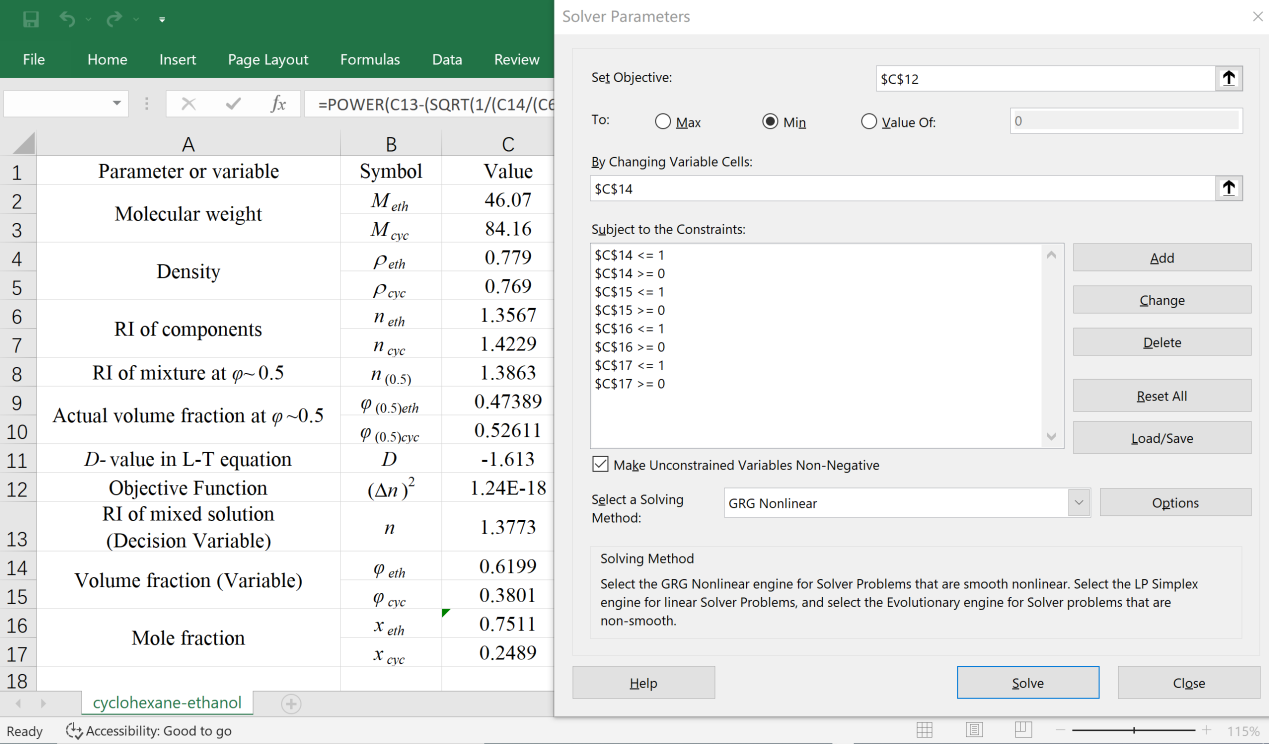The width and height of the screenshot is (1269, 744).
Task: Uncheck Make Unconstrained Variables Non-Negative
Action: 600,465
